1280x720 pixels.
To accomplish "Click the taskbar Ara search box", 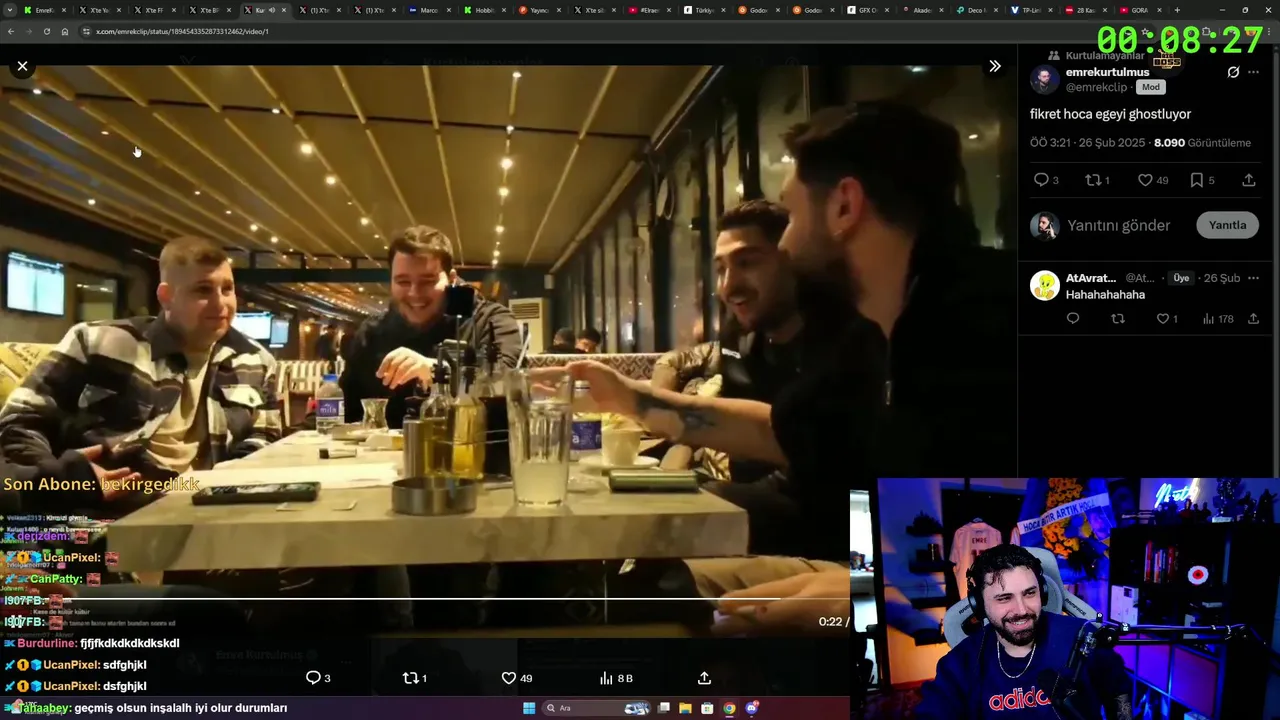I will (x=597, y=708).
